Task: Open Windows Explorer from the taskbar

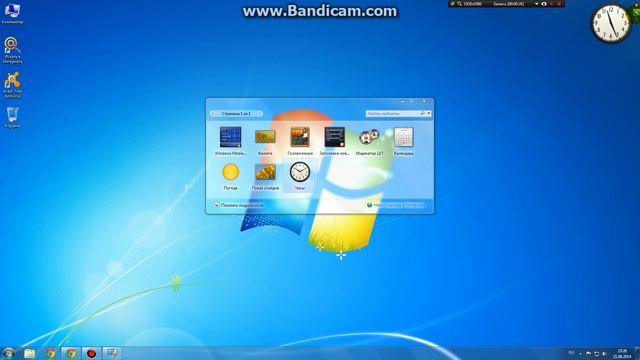Action: pos(29,353)
